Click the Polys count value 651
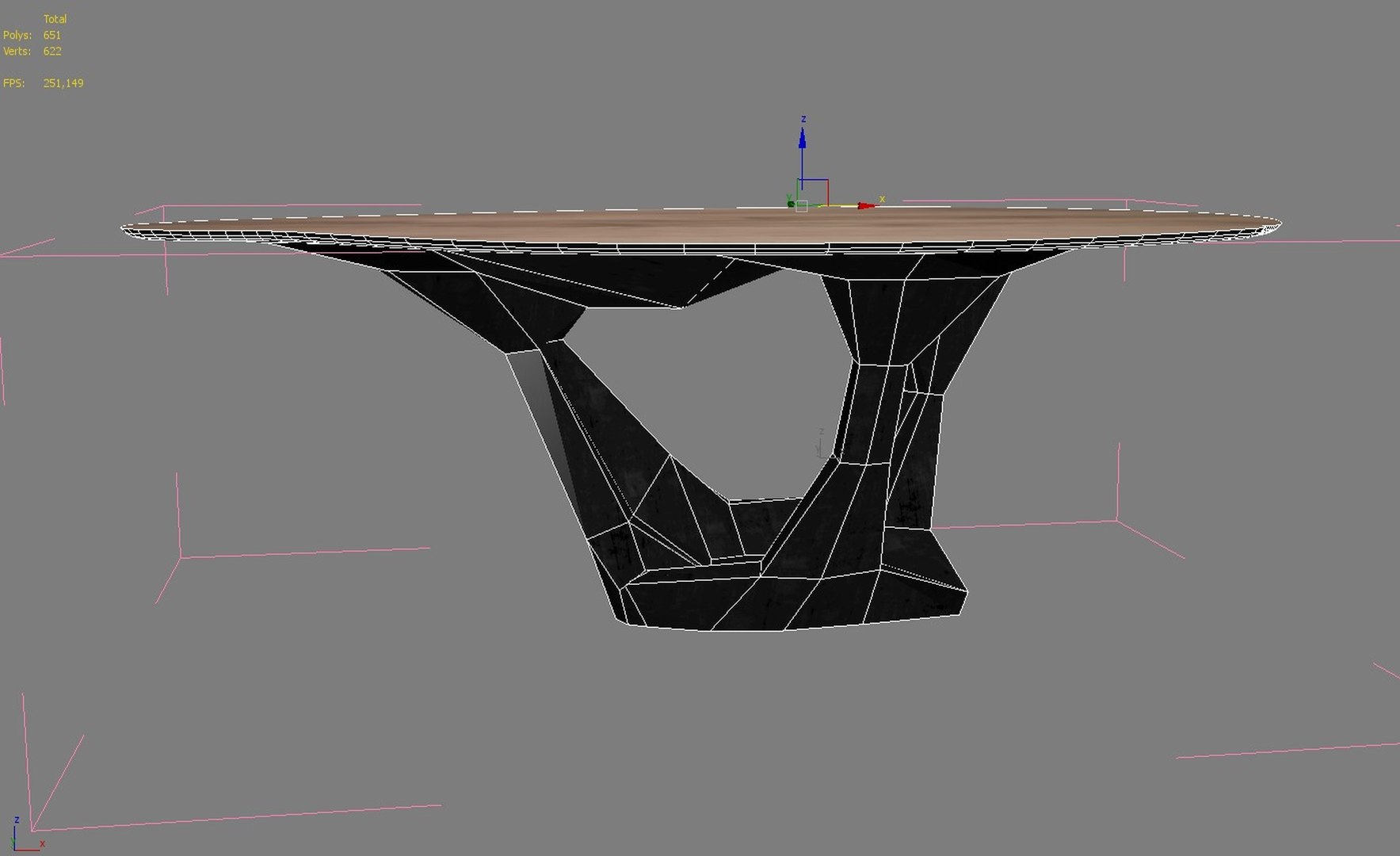Image resolution: width=1400 pixels, height=856 pixels. [x=52, y=35]
